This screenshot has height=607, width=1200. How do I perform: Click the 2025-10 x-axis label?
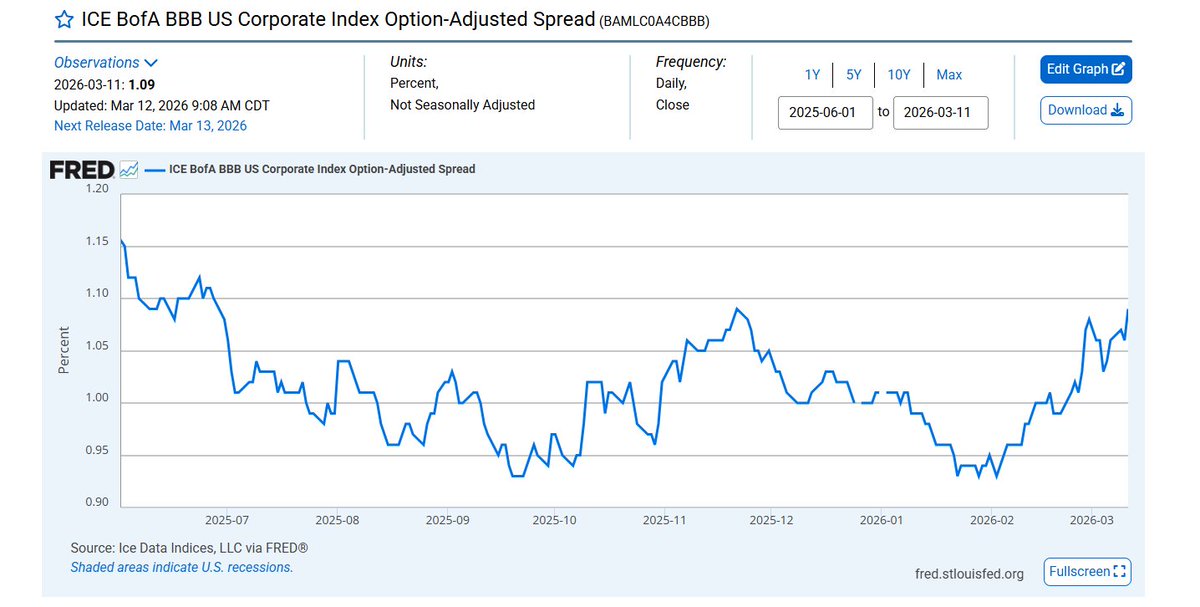tap(554, 520)
